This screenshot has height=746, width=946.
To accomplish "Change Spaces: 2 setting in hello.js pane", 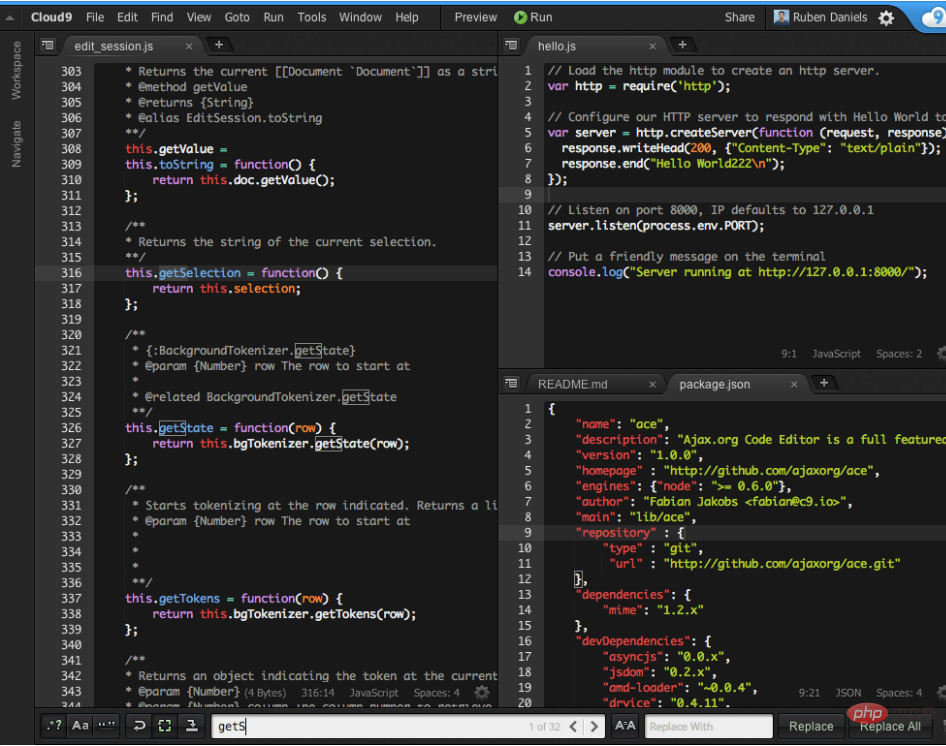I will tap(899, 354).
